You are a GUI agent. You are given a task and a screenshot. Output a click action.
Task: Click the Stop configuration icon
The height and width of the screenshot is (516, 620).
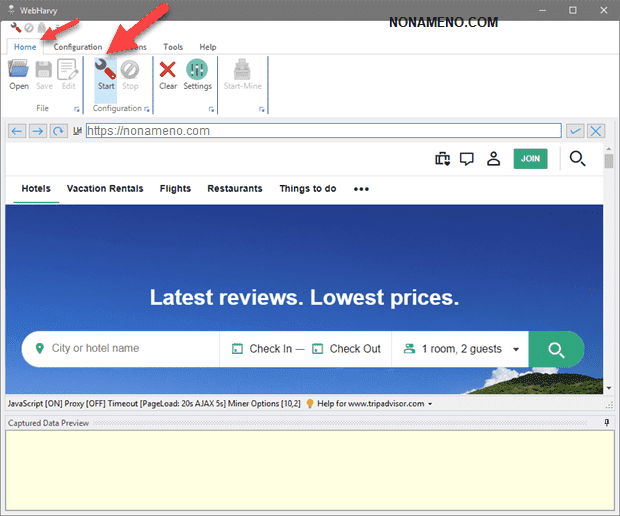coord(130,70)
